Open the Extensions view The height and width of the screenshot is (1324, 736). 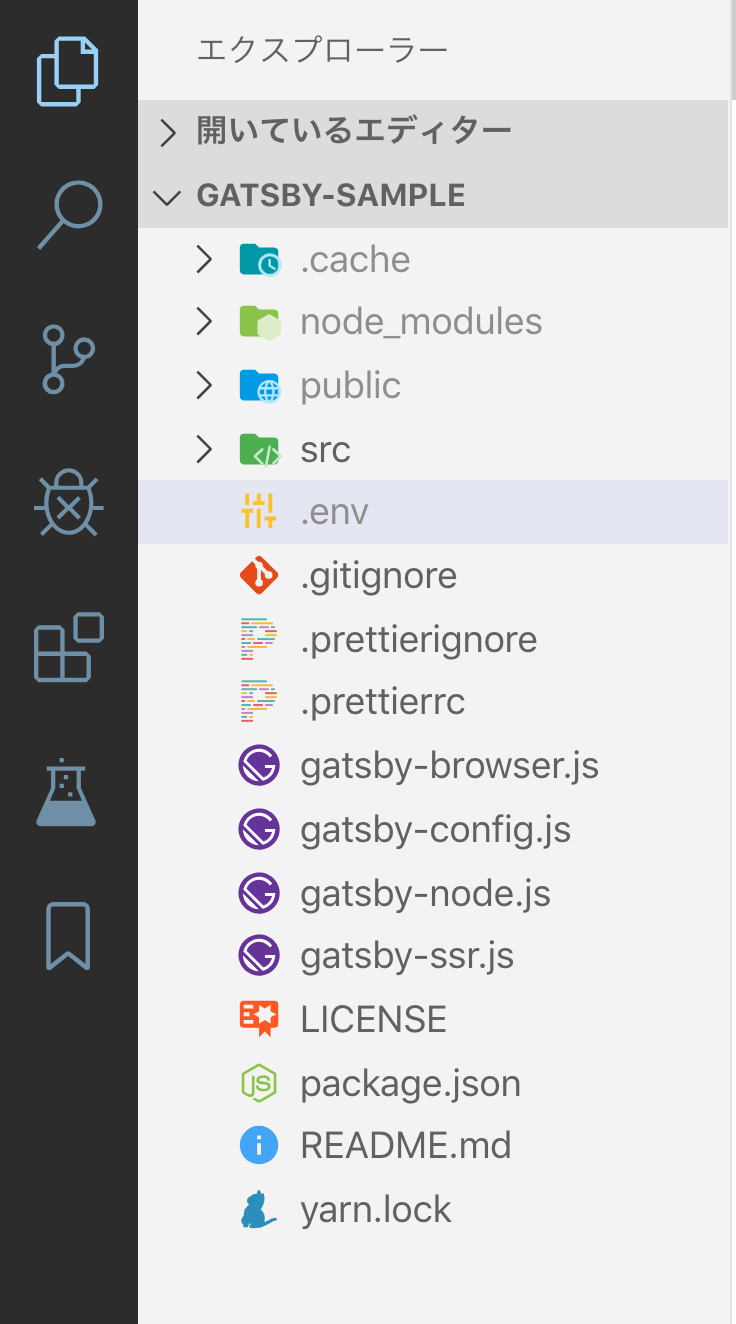(x=69, y=647)
